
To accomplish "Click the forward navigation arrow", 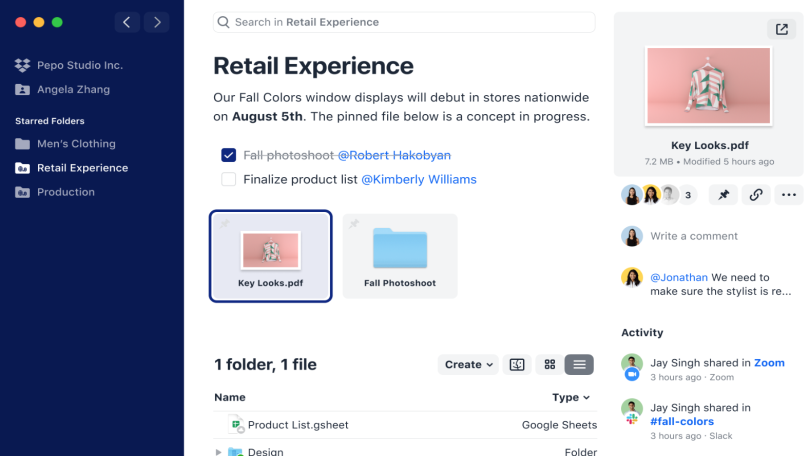I will click(156, 22).
